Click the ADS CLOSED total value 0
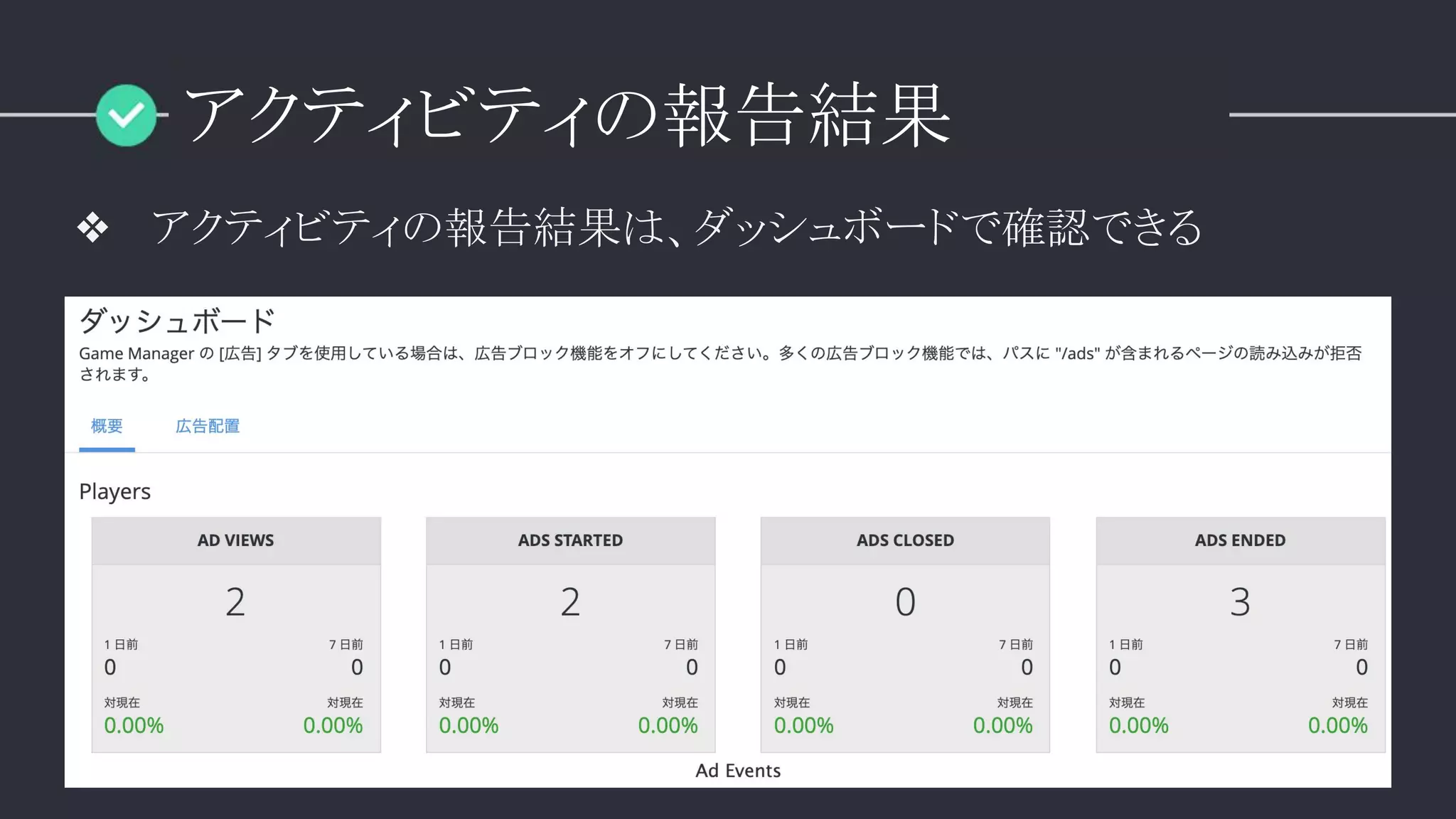1456x819 pixels. pyautogui.click(x=905, y=602)
